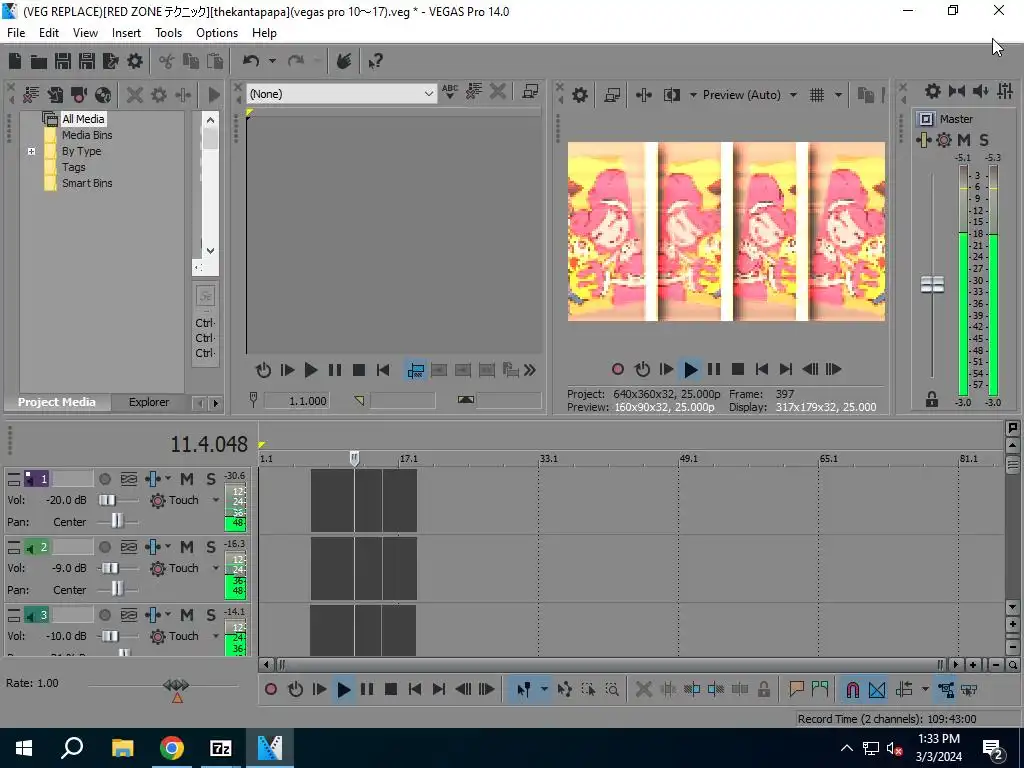Image resolution: width=1024 pixels, height=768 pixels.
Task: Arm track 1 for record
Action: tap(104, 479)
